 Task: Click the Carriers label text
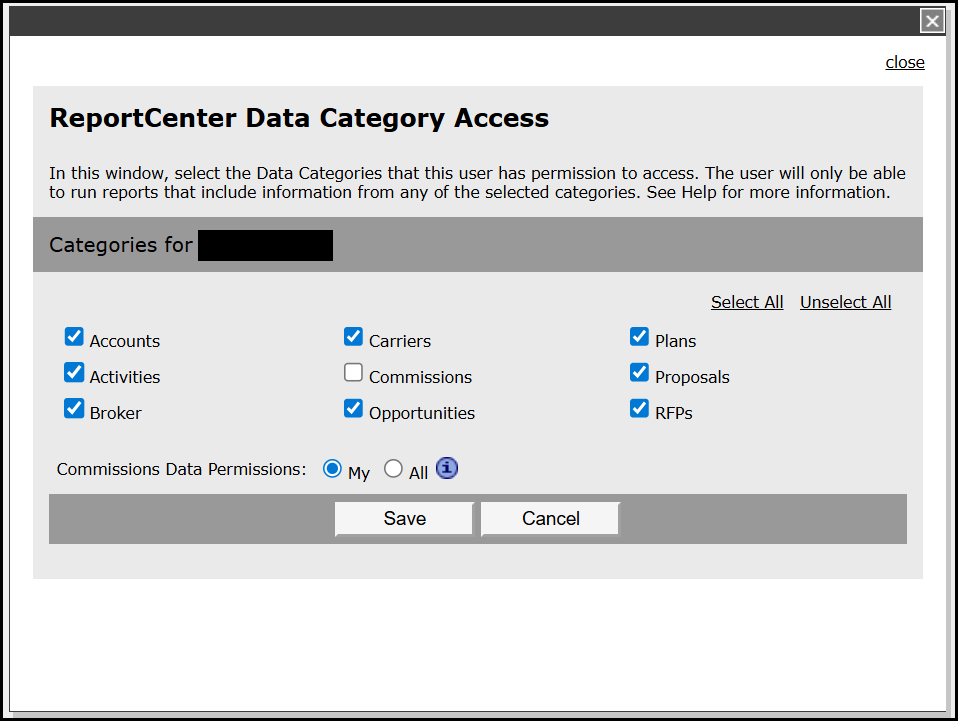point(400,341)
